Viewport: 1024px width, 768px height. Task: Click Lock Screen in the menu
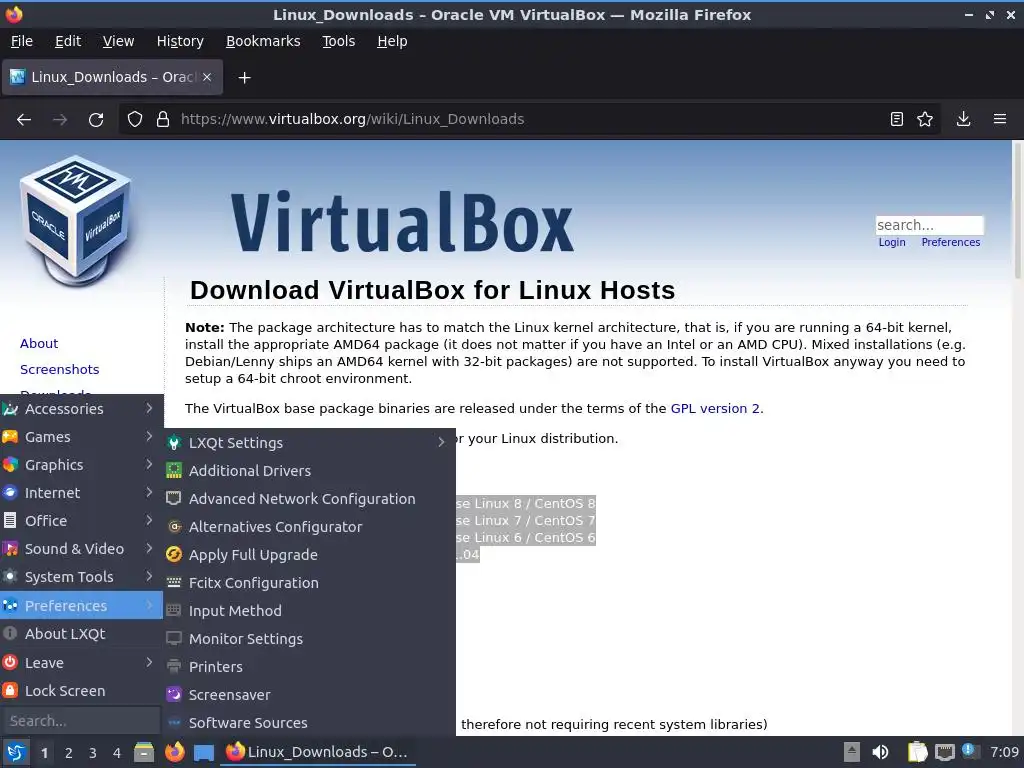tap(81, 691)
